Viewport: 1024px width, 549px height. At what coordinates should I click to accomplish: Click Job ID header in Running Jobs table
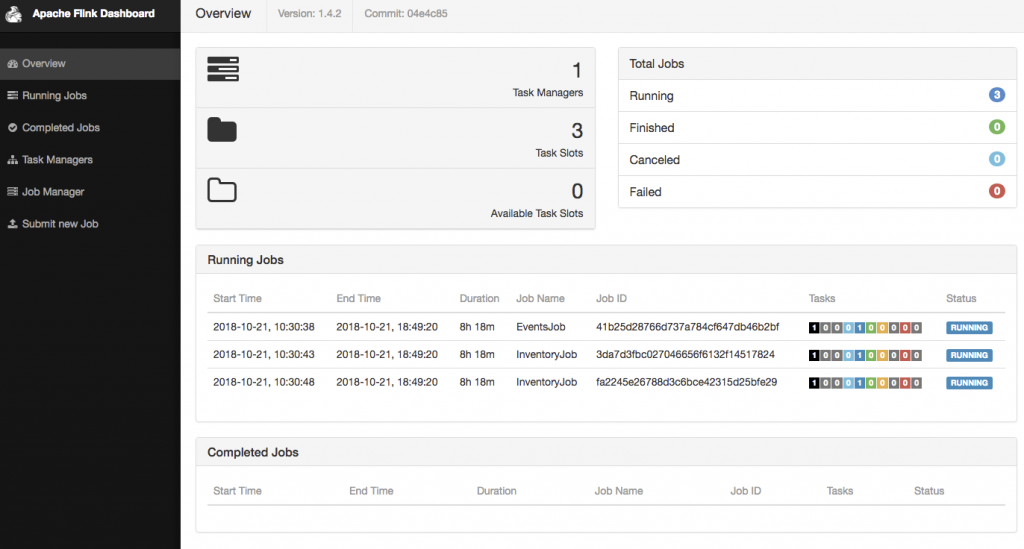coord(611,298)
